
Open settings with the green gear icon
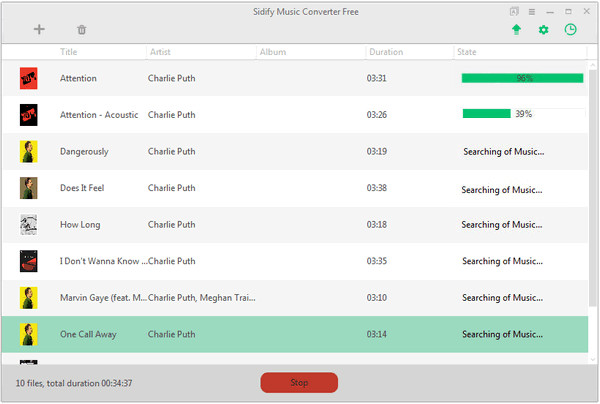point(543,29)
